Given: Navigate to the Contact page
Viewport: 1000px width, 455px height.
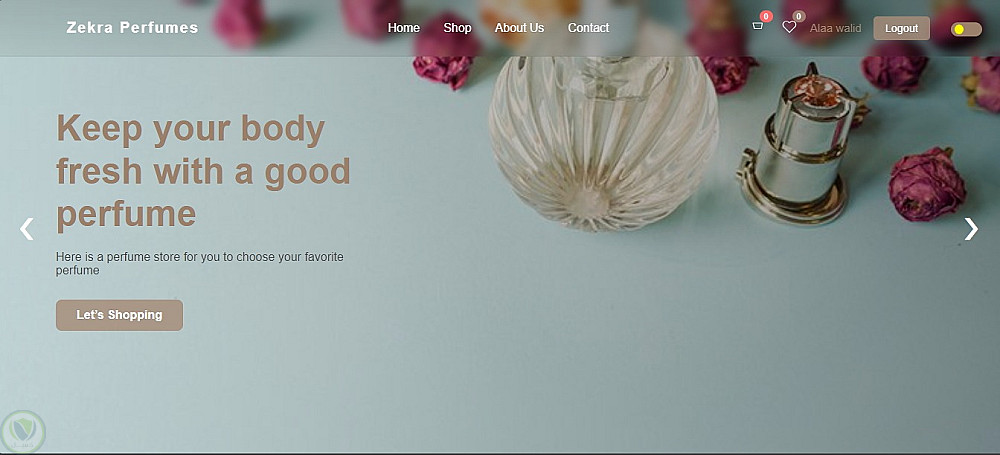Looking at the screenshot, I should click(589, 28).
